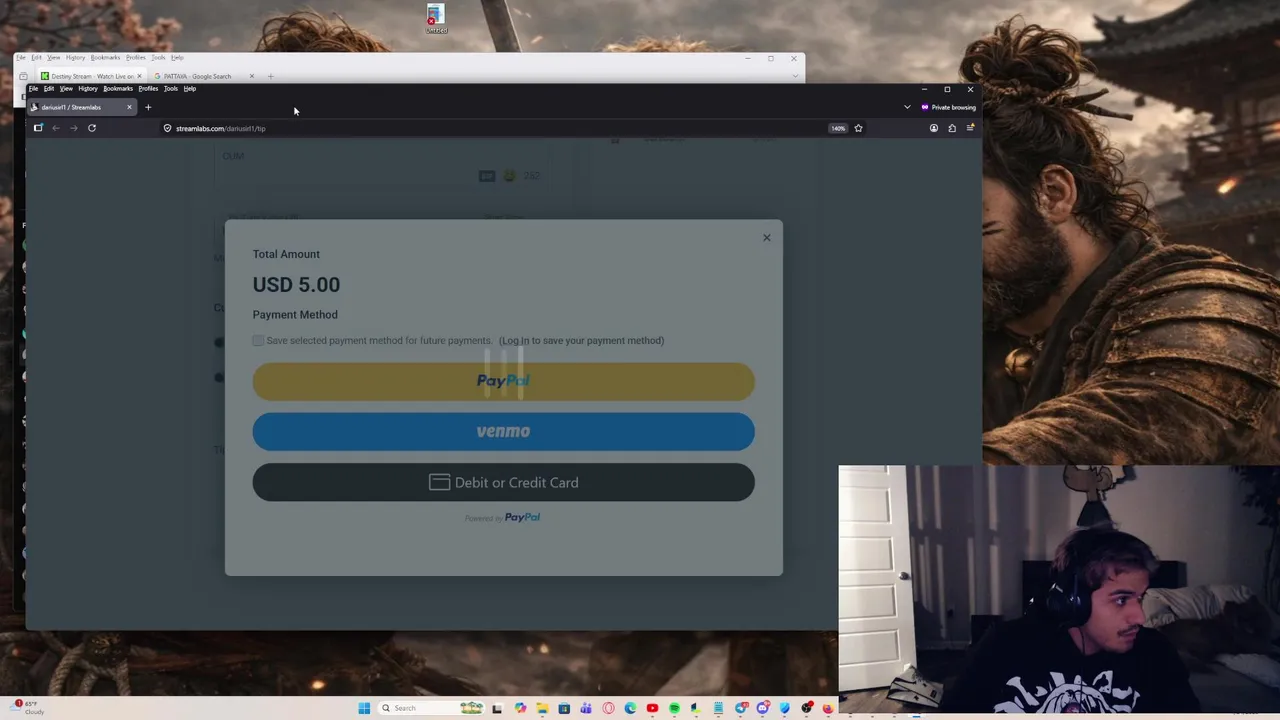The height and width of the screenshot is (720, 1280).
Task: Click the taskbar Search box
Action: click(432, 708)
